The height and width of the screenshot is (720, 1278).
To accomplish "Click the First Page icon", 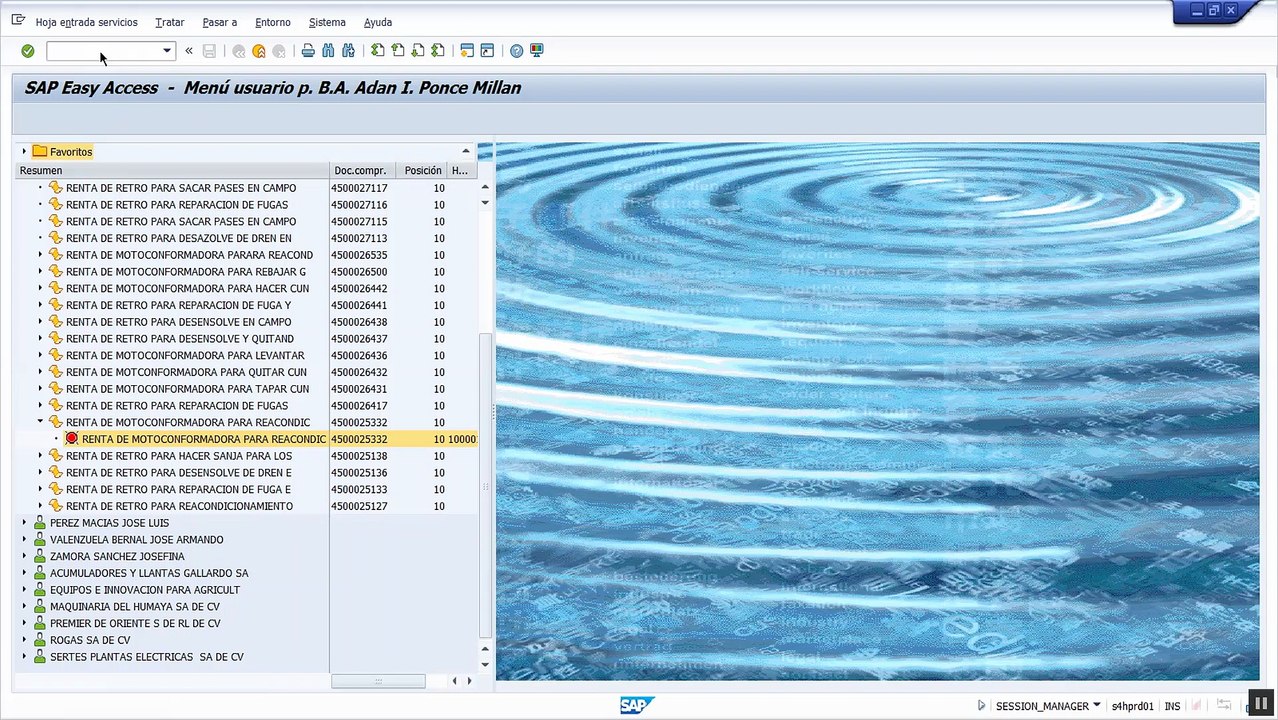I will click(x=377, y=51).
